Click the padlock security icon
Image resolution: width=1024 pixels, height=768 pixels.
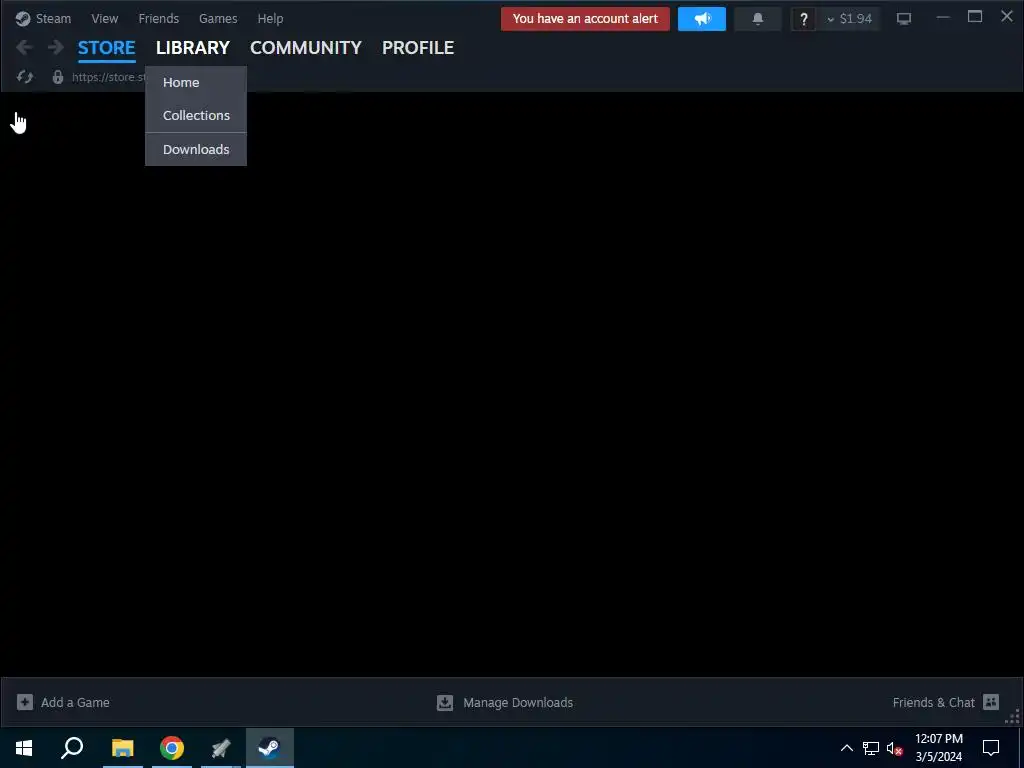(x=57, y=77)
